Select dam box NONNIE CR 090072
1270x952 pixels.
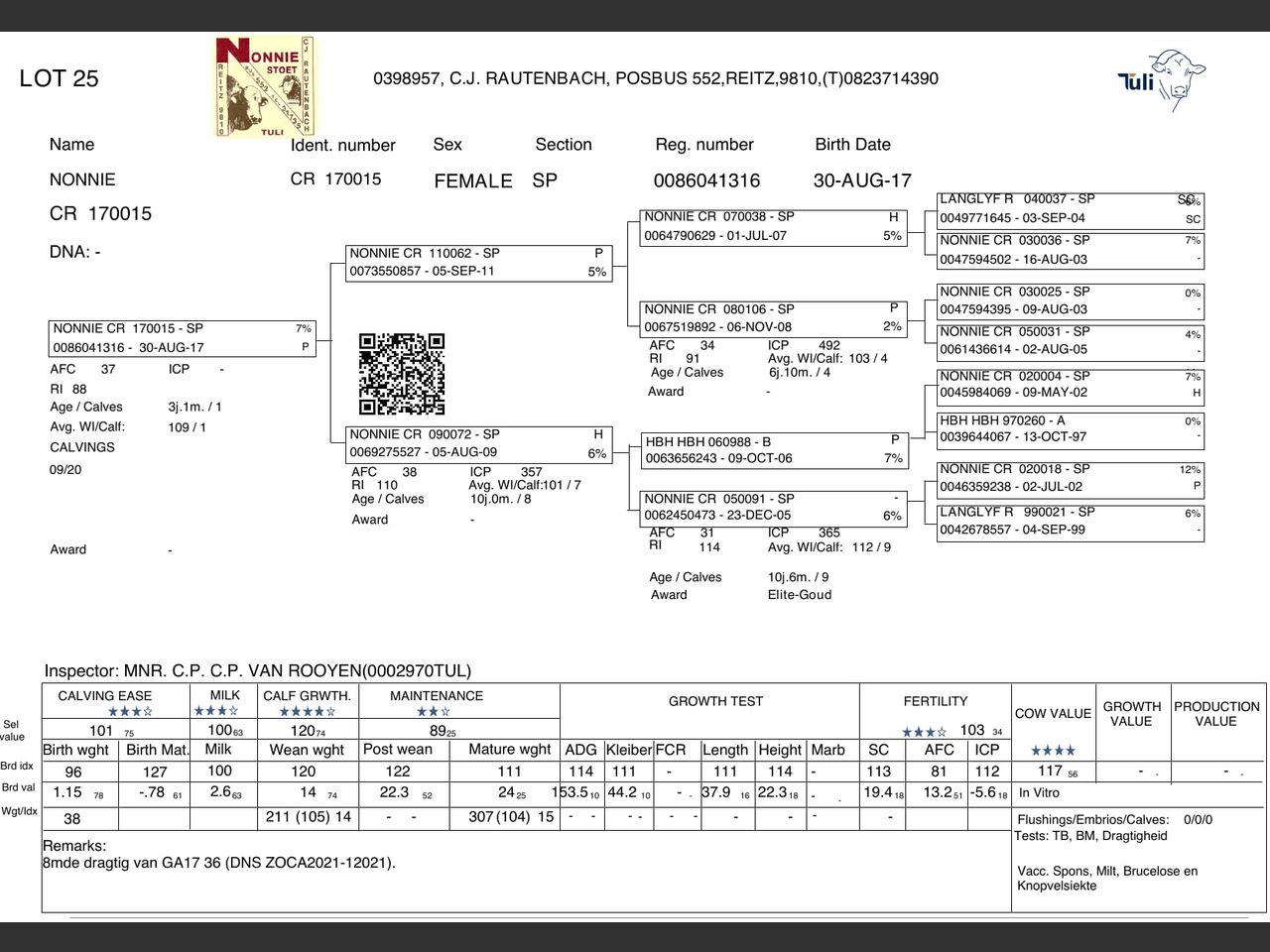pos(479,443)
